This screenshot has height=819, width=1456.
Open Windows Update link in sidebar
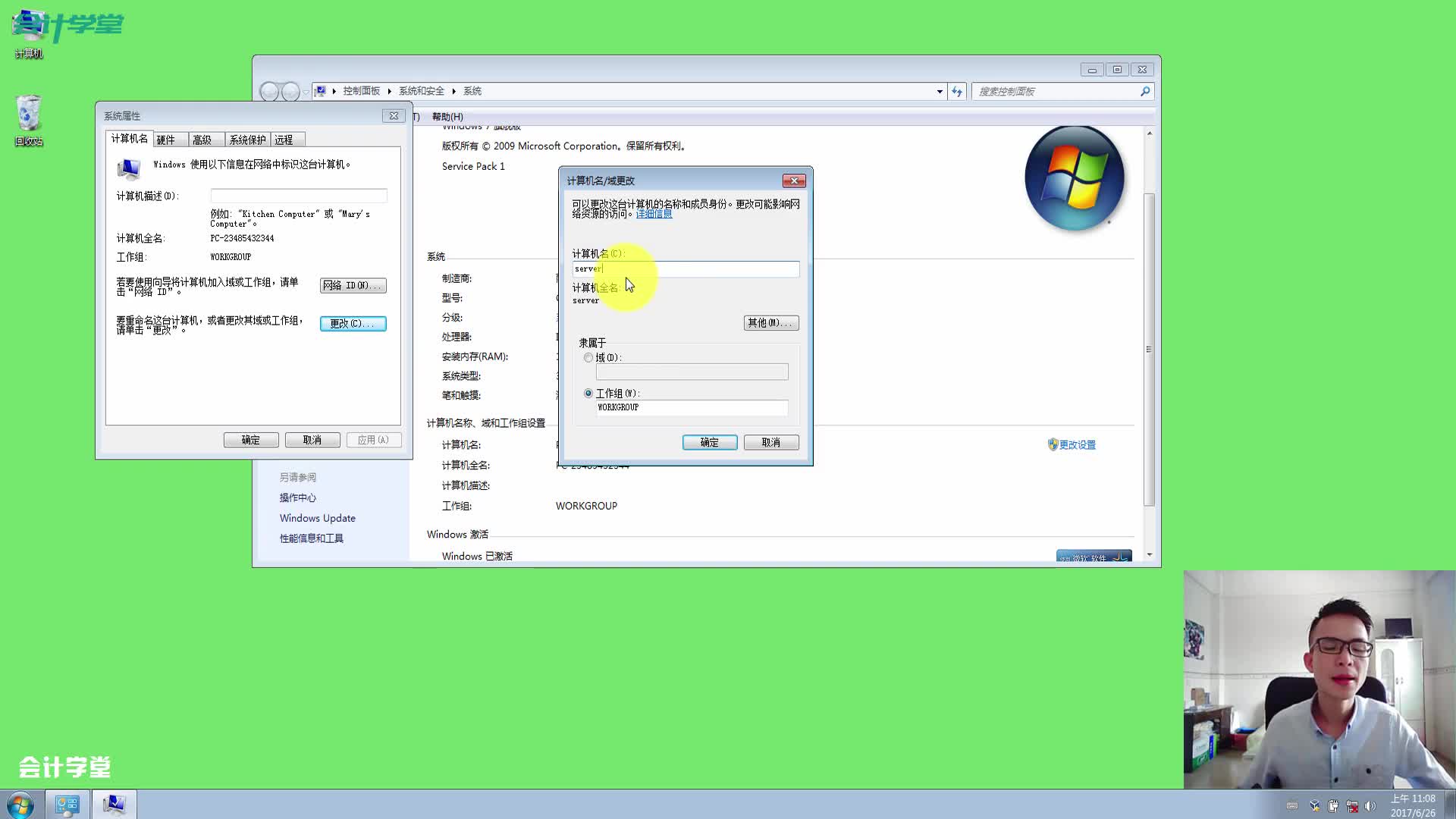[x=317, y=518]
